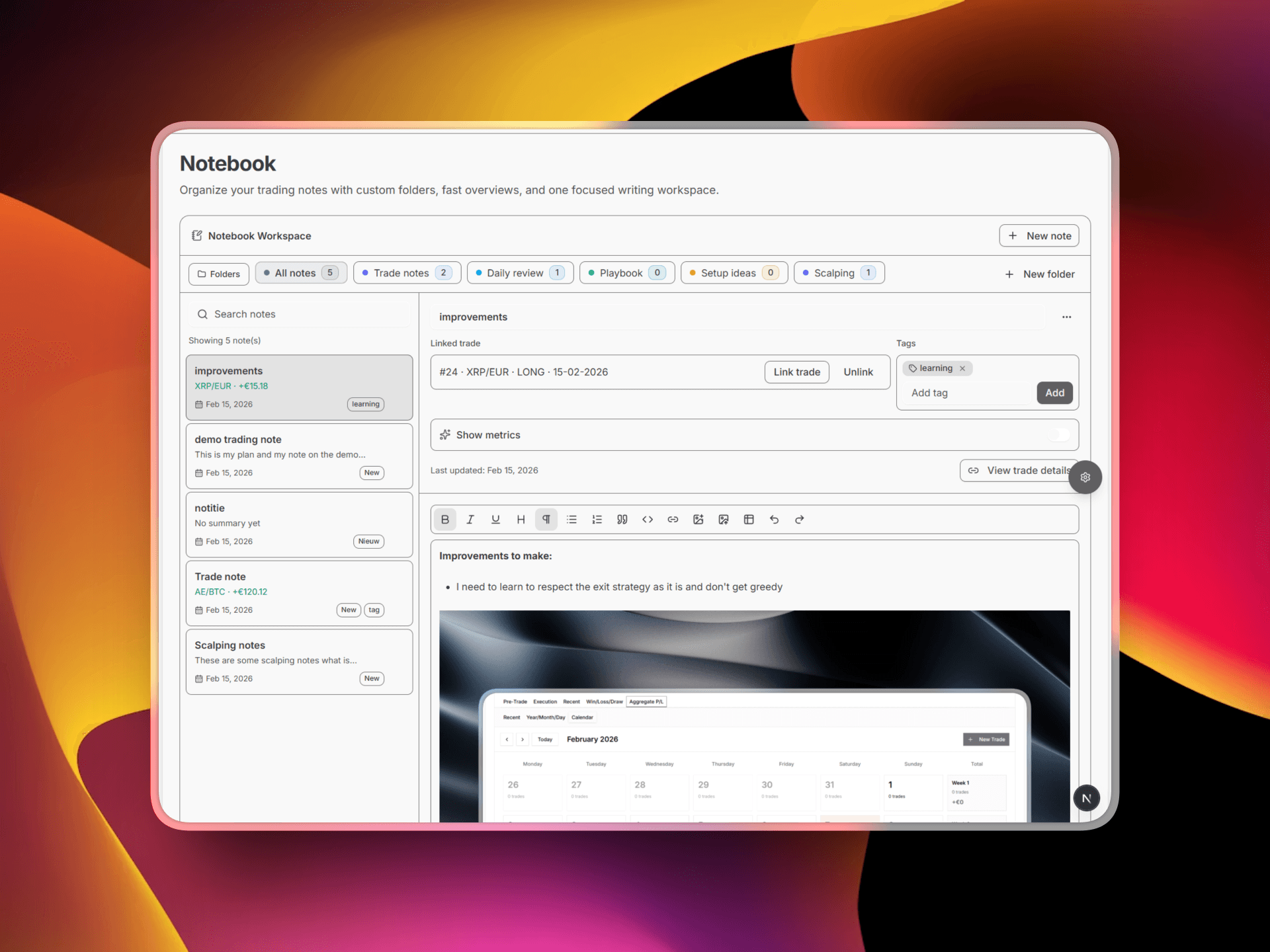Apply italic formatting
Viewport: 1270px width, 952px height.
(470, 519)
